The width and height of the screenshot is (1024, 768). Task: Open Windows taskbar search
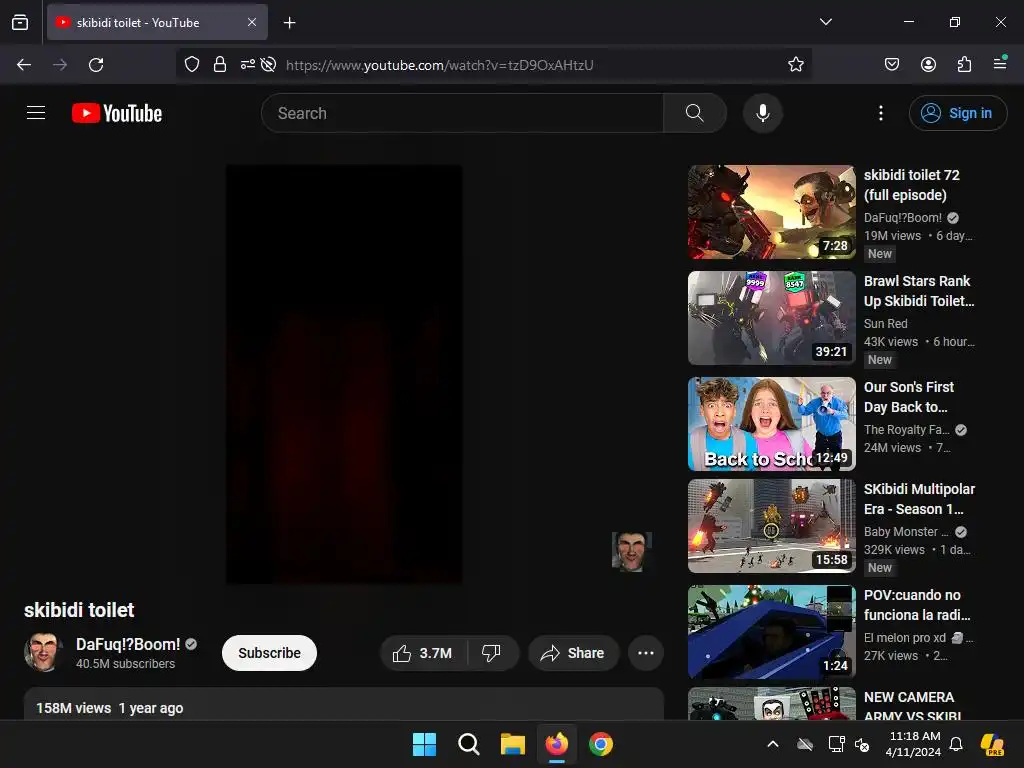(468, 744)
